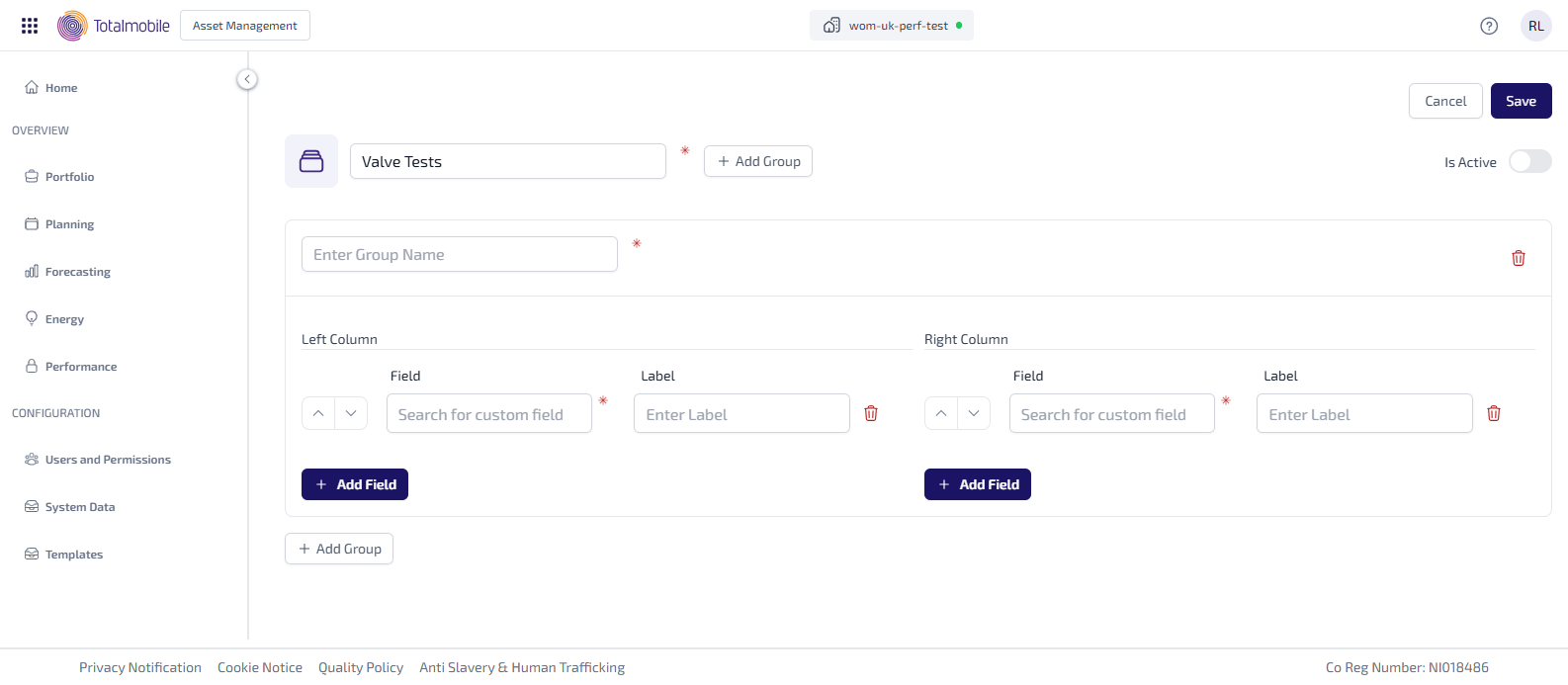This screenshot has width=1568, height=685.
Task: Open the app launcher grid icon
Action: pyautogui.click(x=30, y=26)
